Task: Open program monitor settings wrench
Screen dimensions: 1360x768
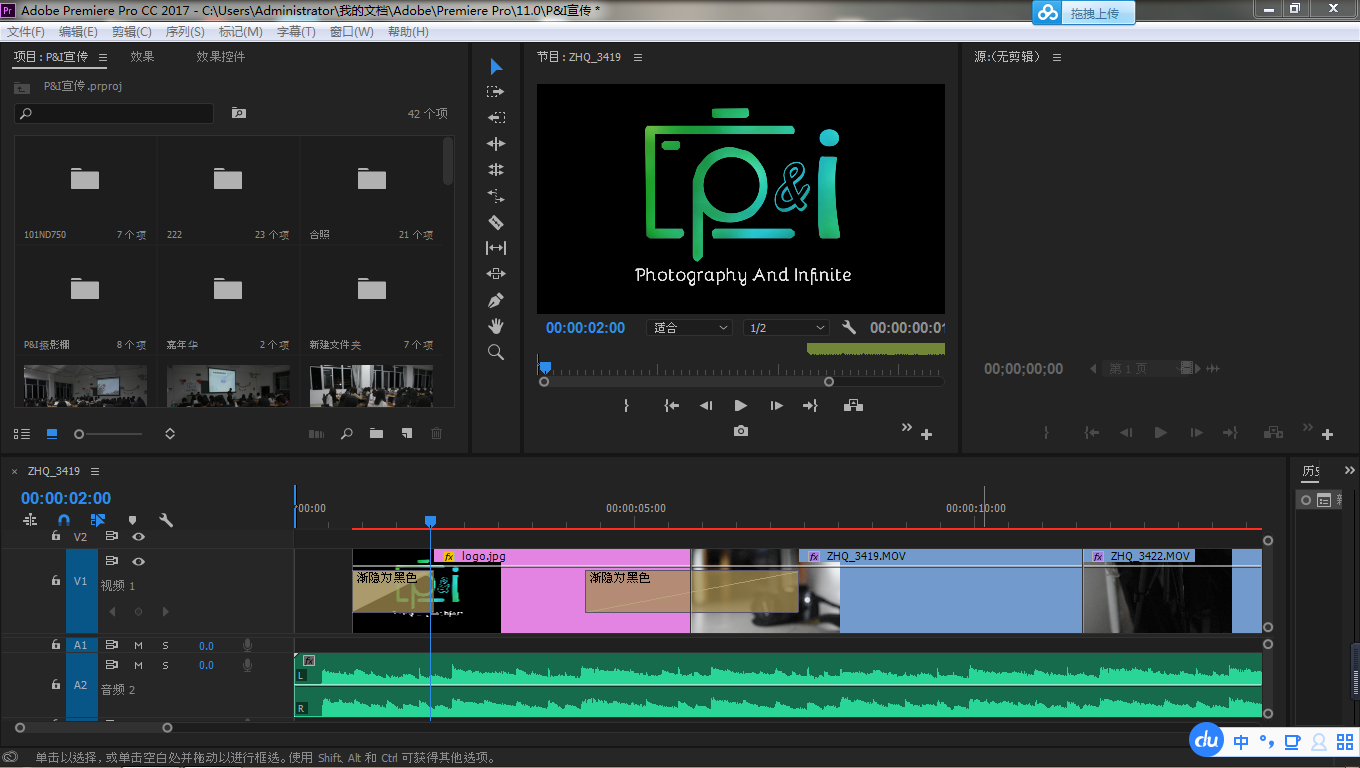Action: (849, 327)
